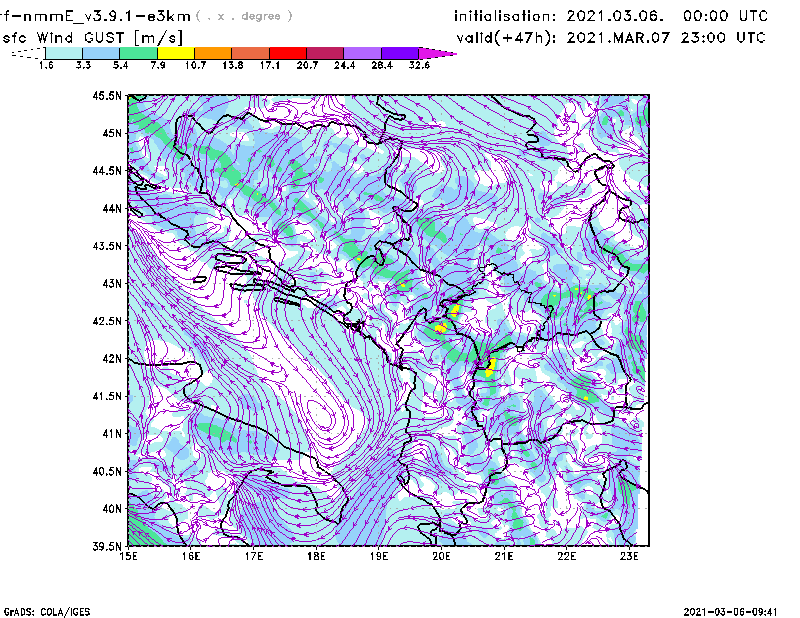This screenshot has width=800, height=618.
Task: Click the '17E' longitude label
Action: (254, 556)
